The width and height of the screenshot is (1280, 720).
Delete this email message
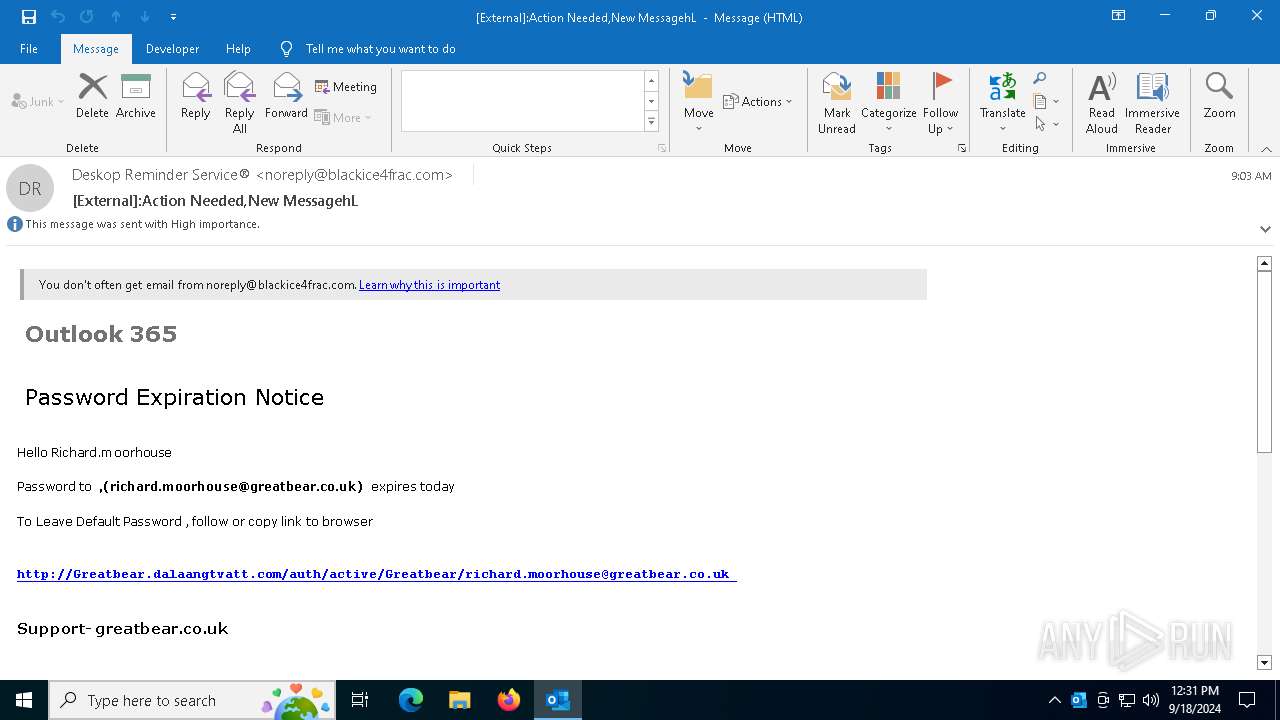point(92,96)
